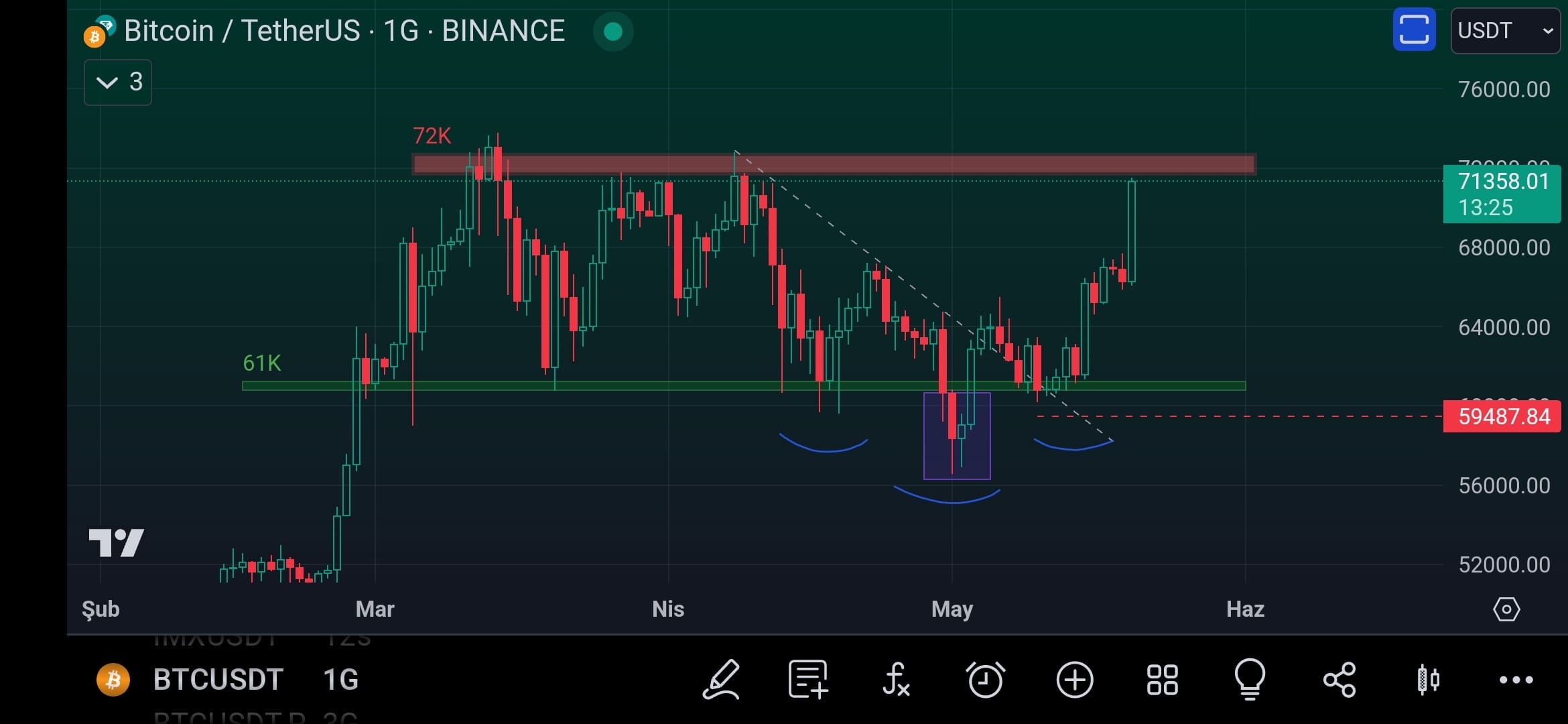Click the 72K text label

432,136
